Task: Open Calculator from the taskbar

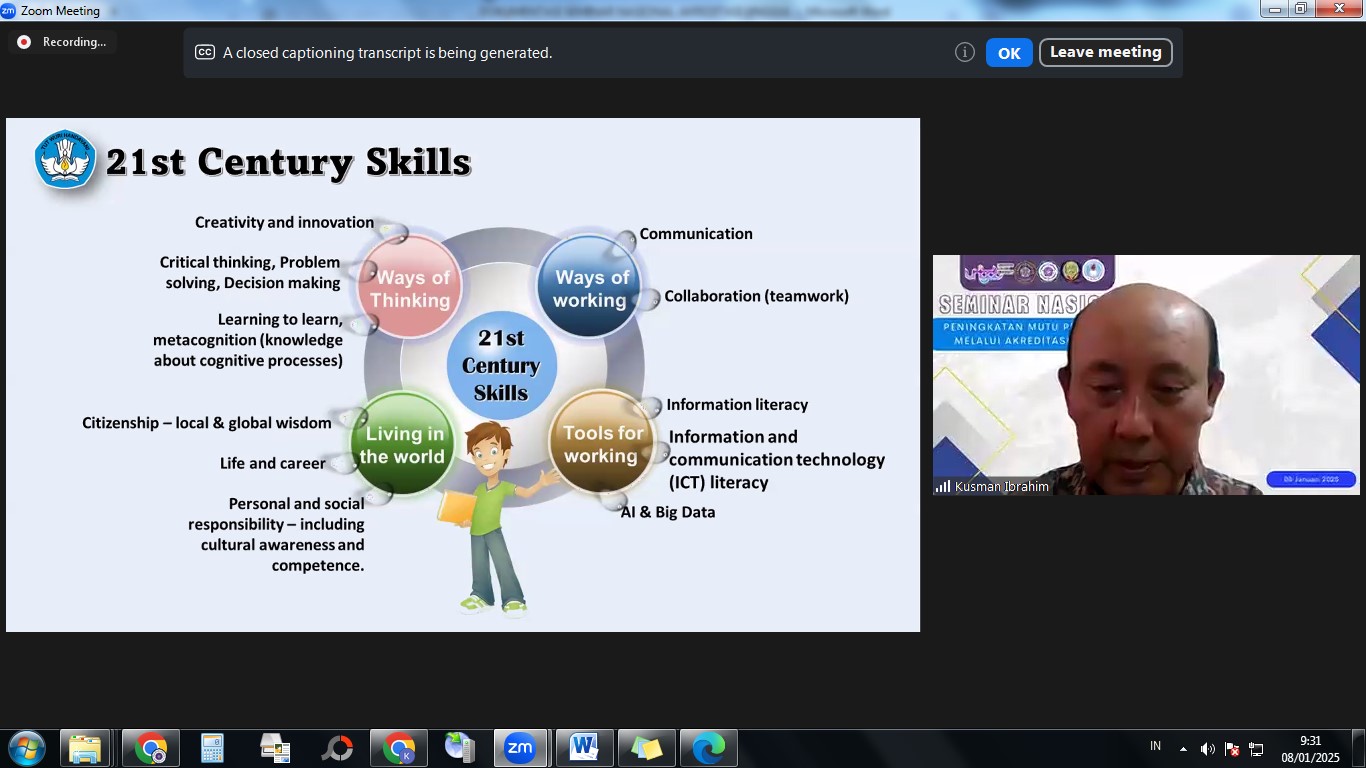Action: tap(212, 748)
